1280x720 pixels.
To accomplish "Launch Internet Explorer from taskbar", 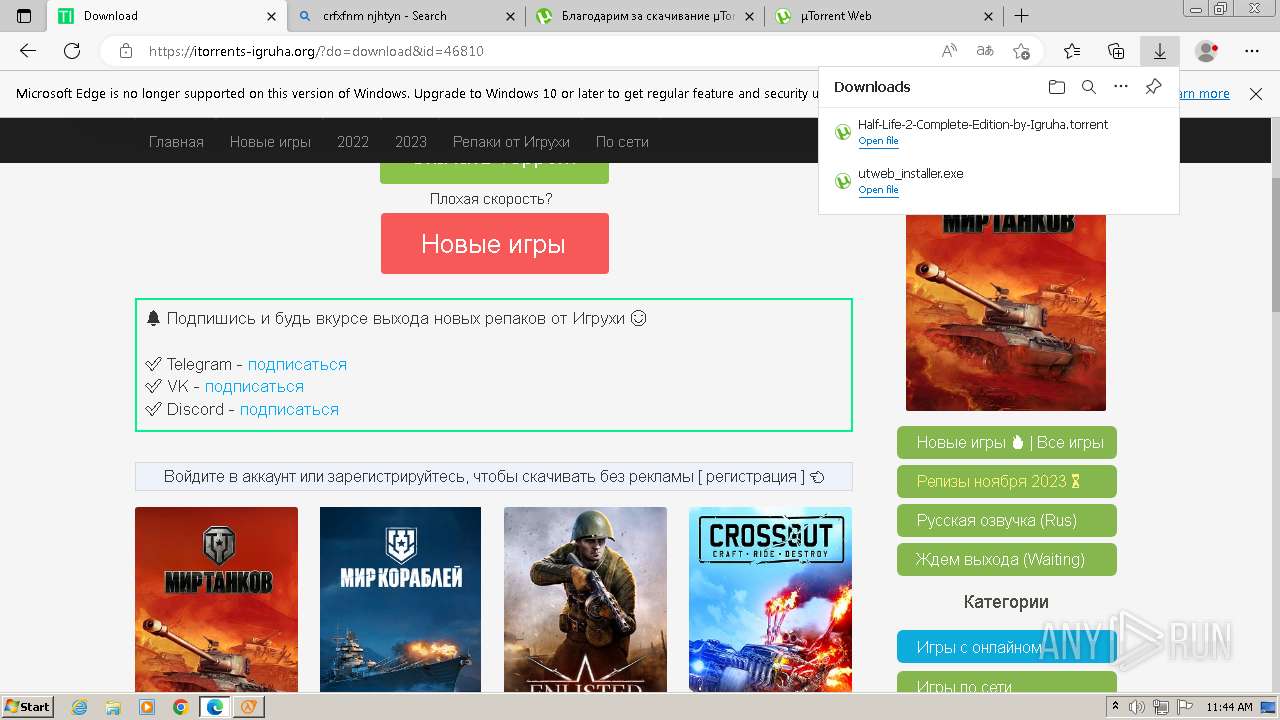I will 80,707.
